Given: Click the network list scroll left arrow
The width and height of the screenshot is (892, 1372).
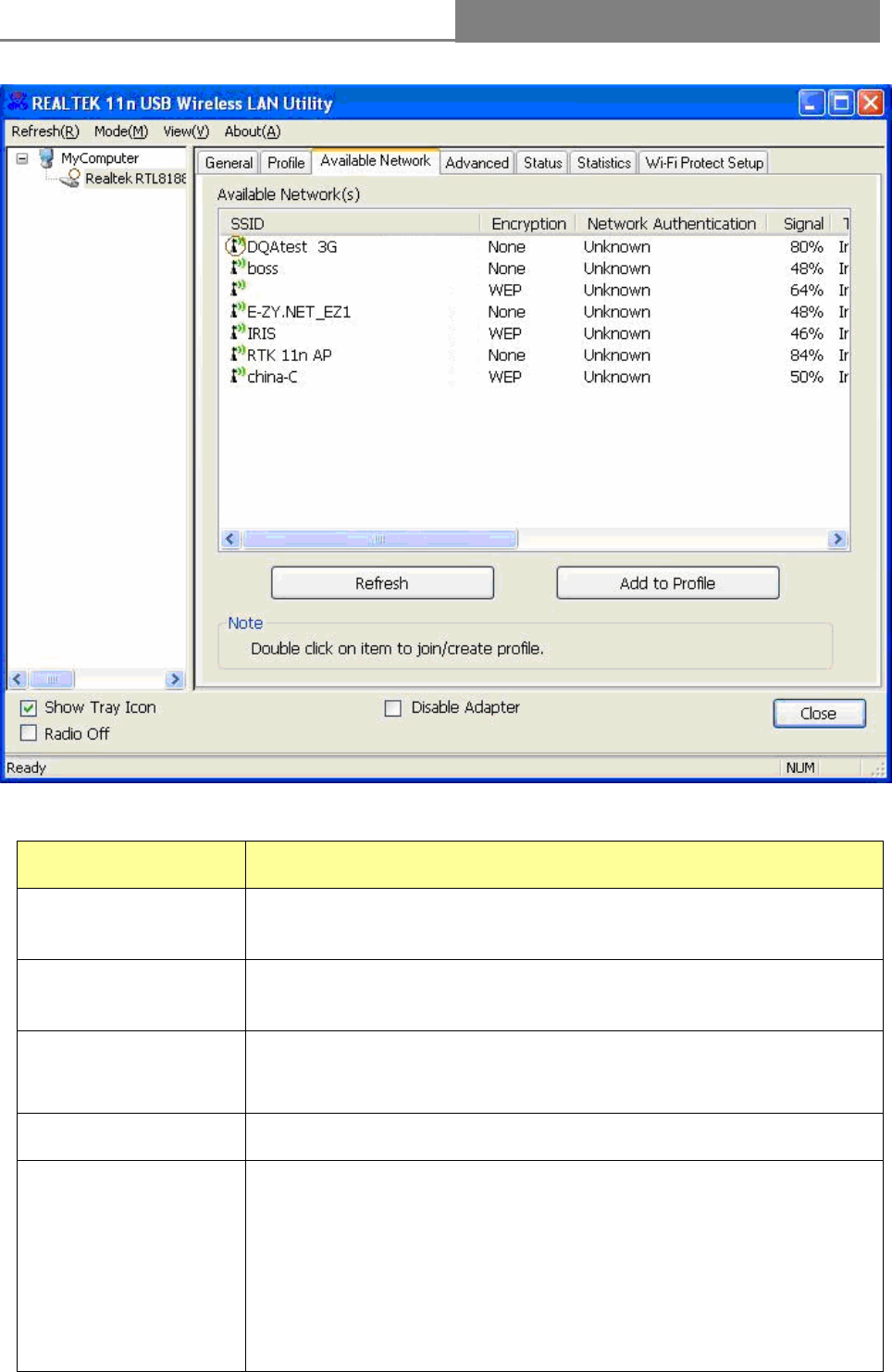Looking at the screenshot, I should click(x=231, y=539).
